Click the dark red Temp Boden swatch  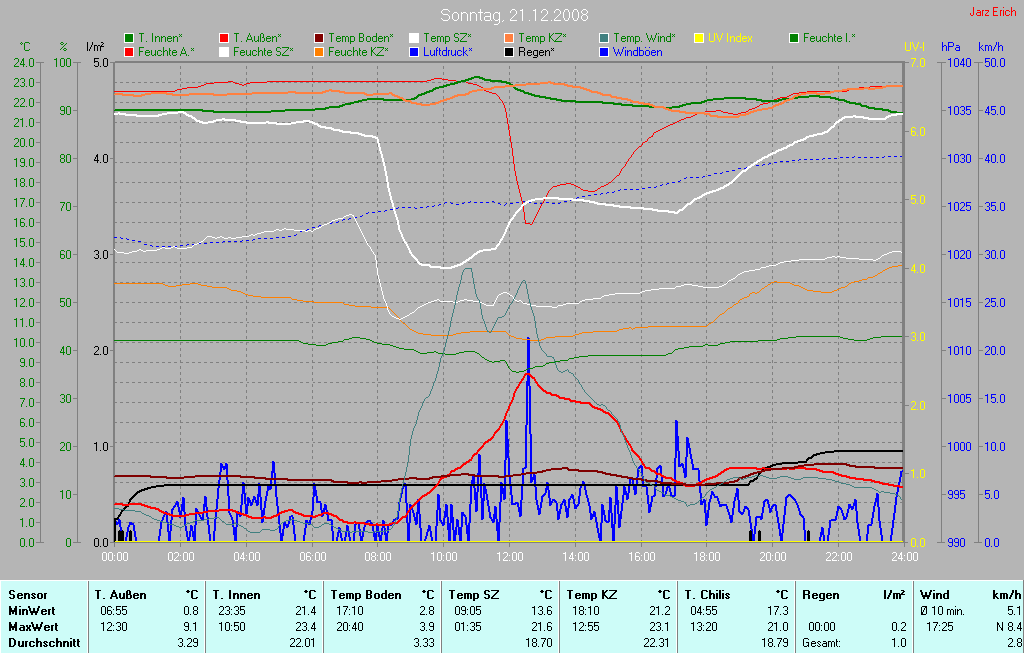[319, 38]
